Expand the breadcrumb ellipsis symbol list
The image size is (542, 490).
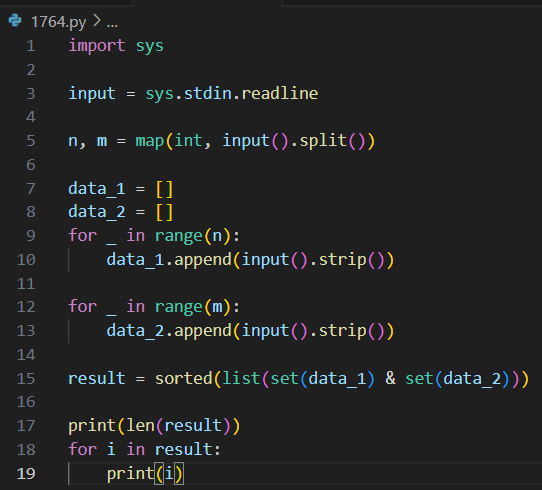click(112, 25)
